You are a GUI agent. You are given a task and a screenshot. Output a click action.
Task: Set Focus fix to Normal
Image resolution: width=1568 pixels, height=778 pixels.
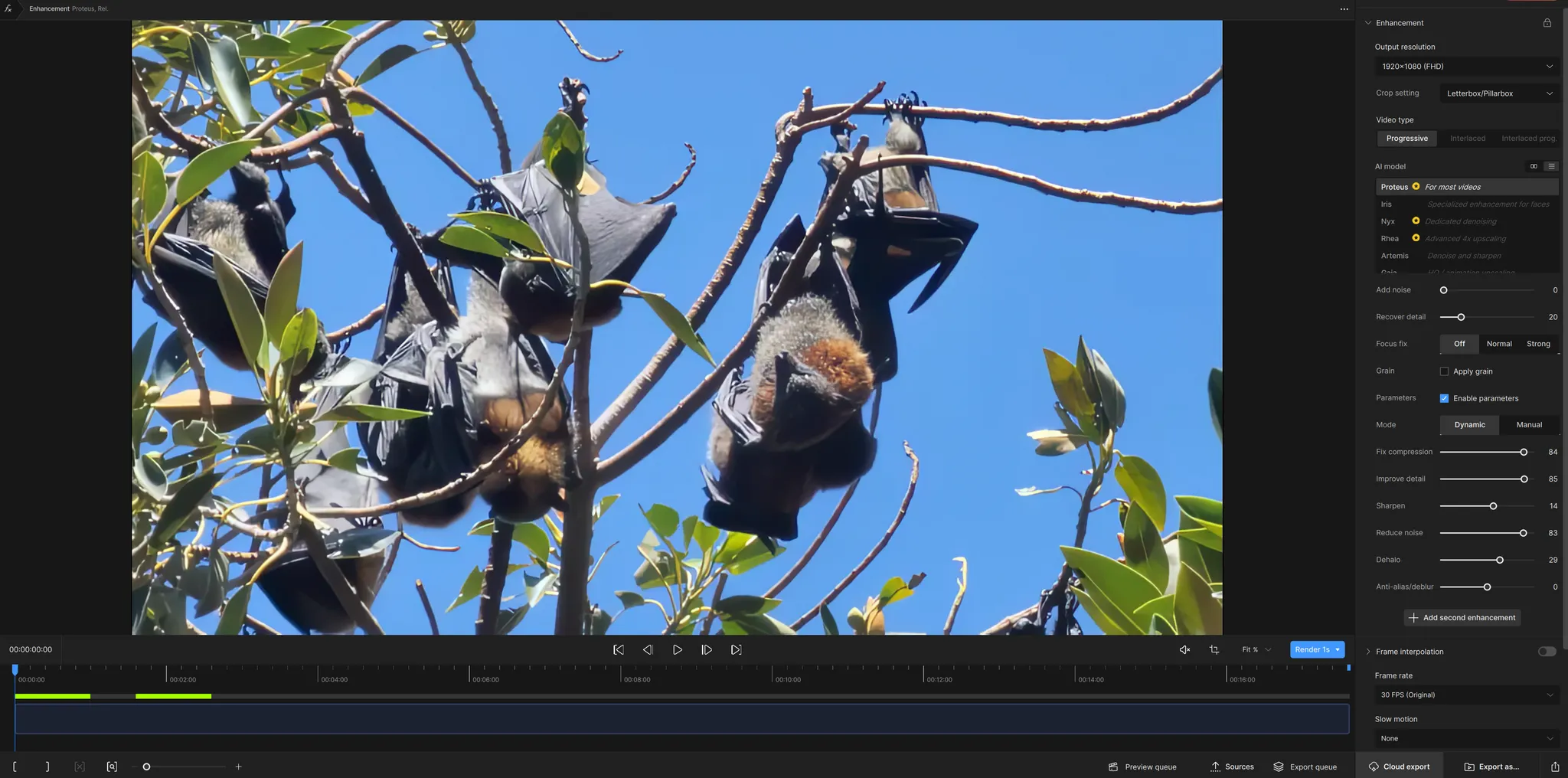(1499, 344)
